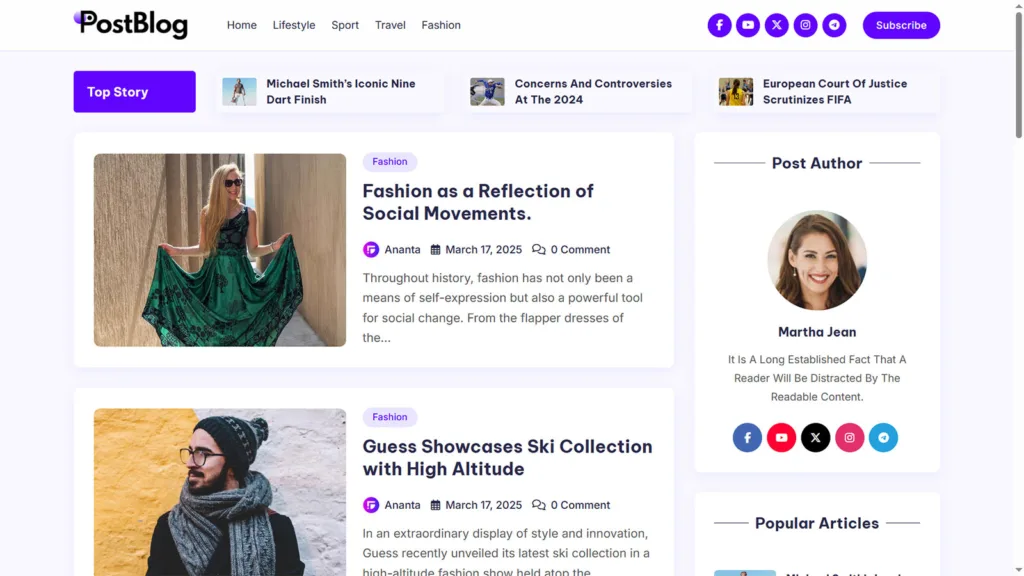Click the PostBlog logo
This screenshot has width=1024, height=576.
131,25
